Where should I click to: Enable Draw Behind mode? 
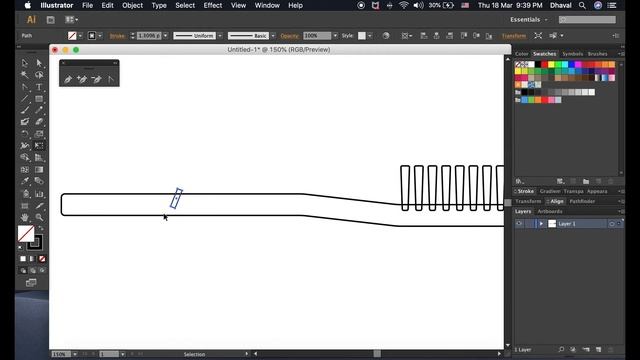tap(32, 270)
